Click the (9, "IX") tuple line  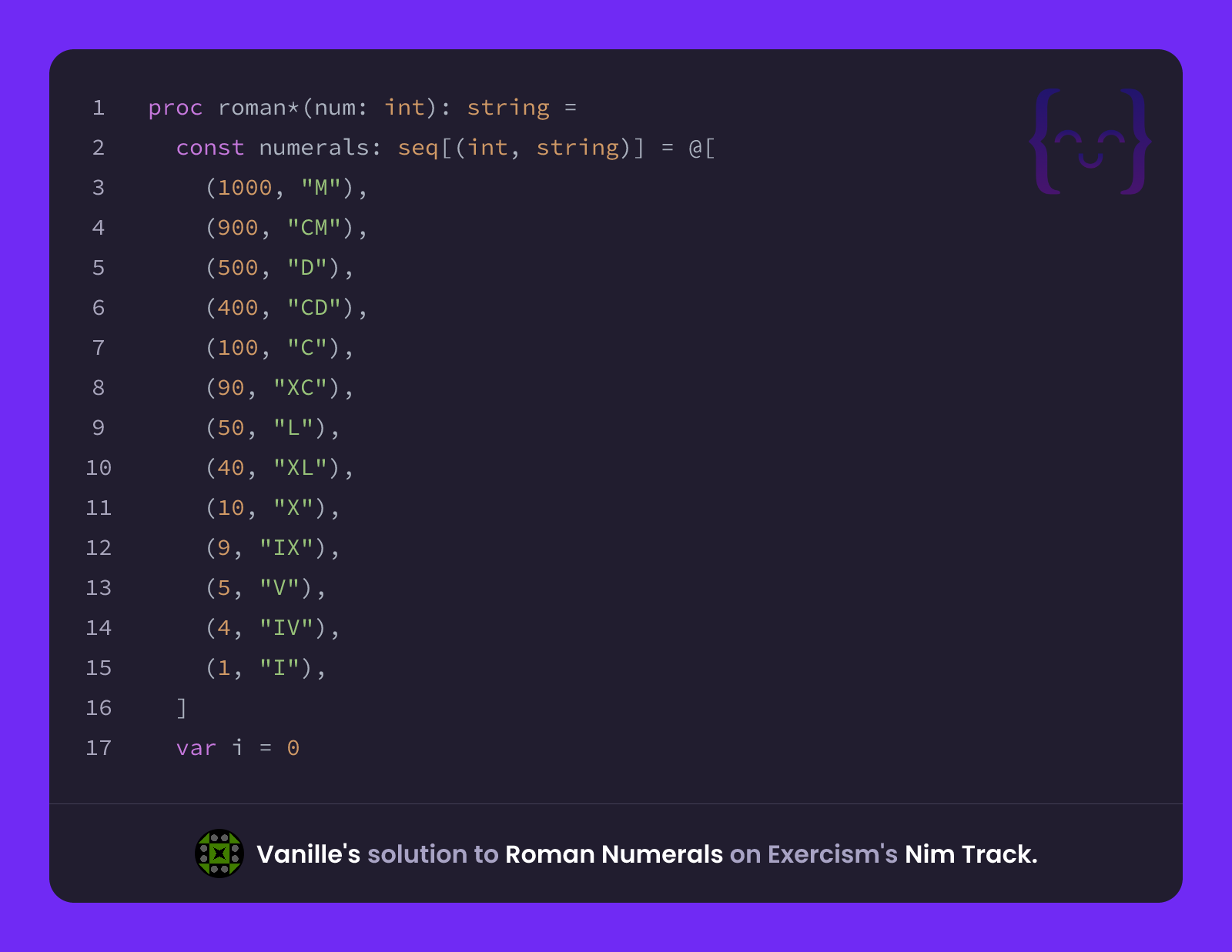click(273, 548)
